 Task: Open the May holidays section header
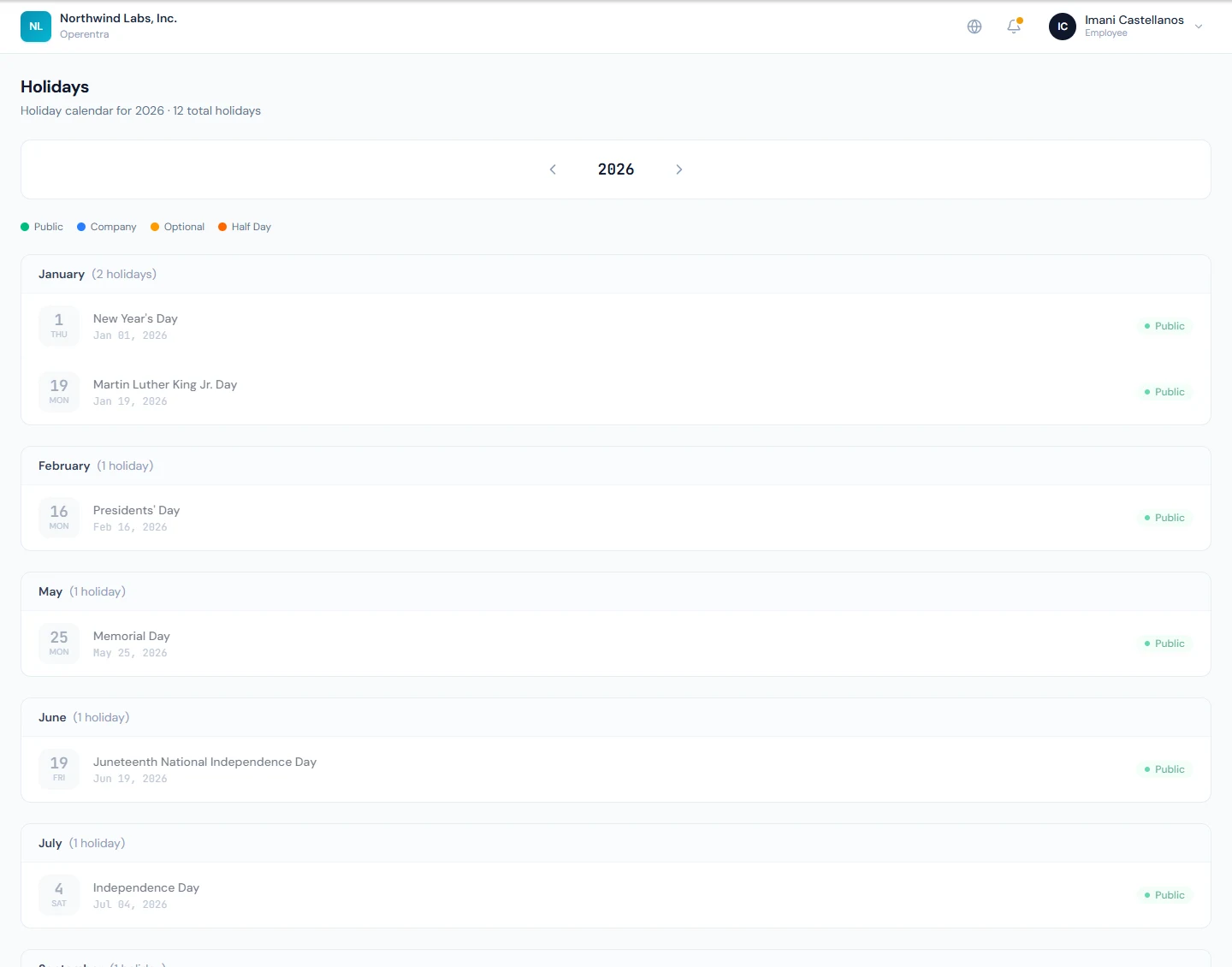pyautogui.click(x=616, y=591)
